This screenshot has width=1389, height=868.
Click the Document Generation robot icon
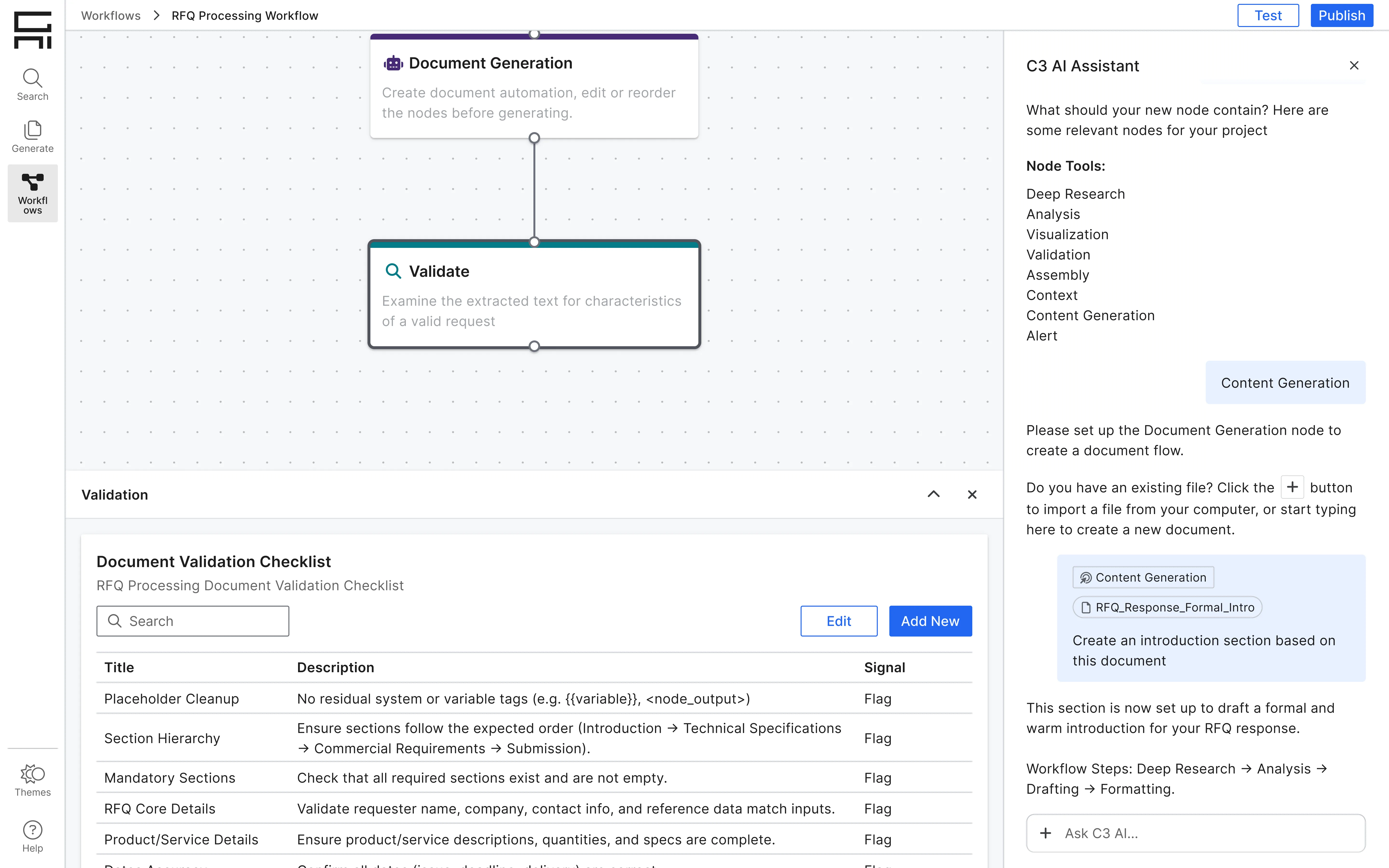coord(393,63)
